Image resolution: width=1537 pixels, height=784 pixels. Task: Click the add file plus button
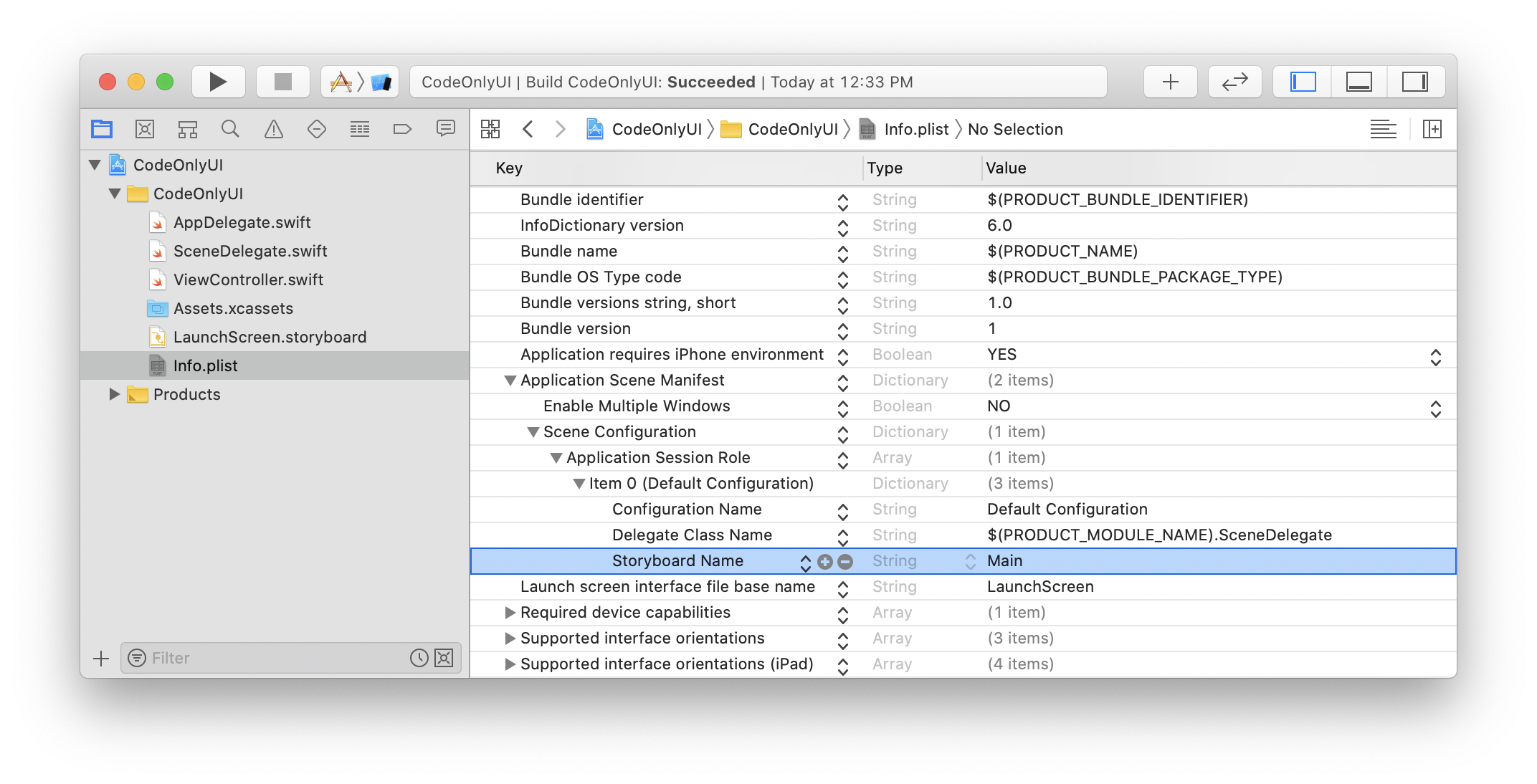click(x=101, y=658)
